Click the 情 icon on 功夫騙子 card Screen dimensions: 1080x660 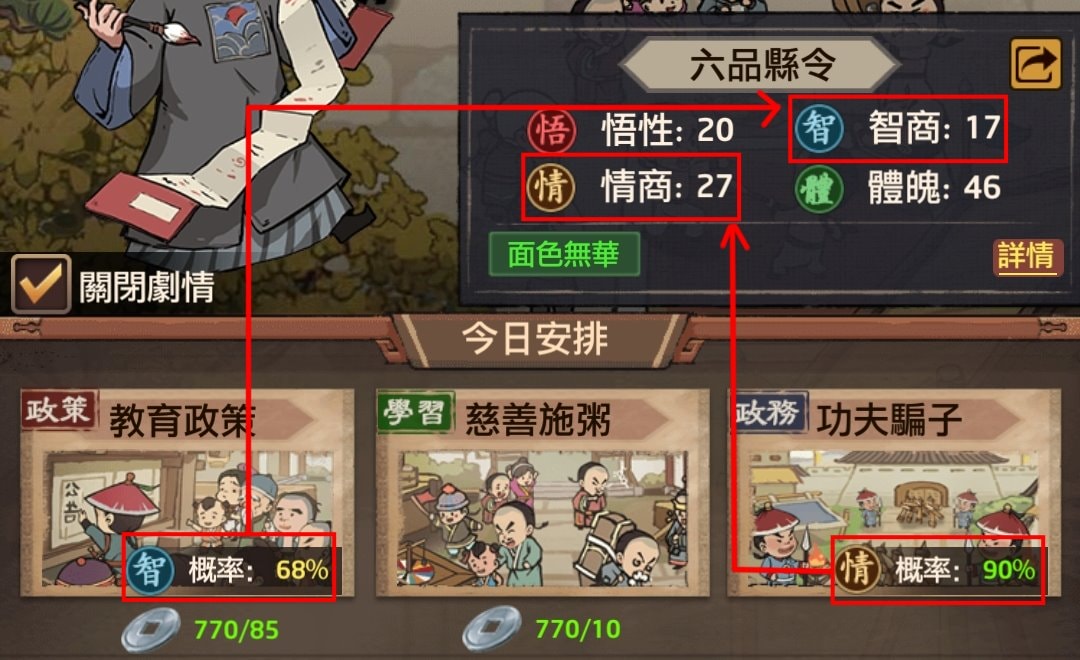pos(856,570)
